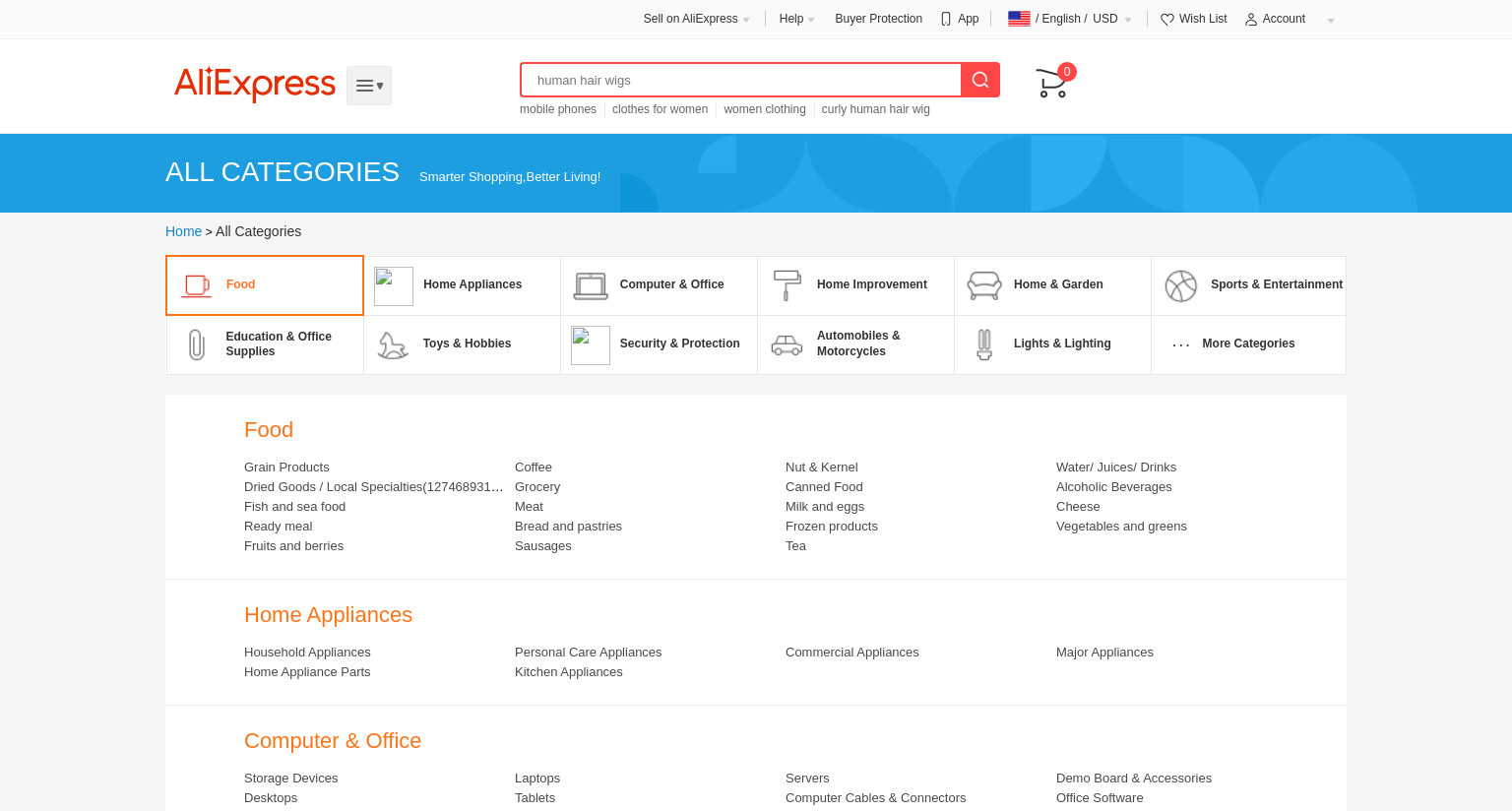
Task: Click the Toys & Hobbies rocking horse icon
Action: point(393,345)
